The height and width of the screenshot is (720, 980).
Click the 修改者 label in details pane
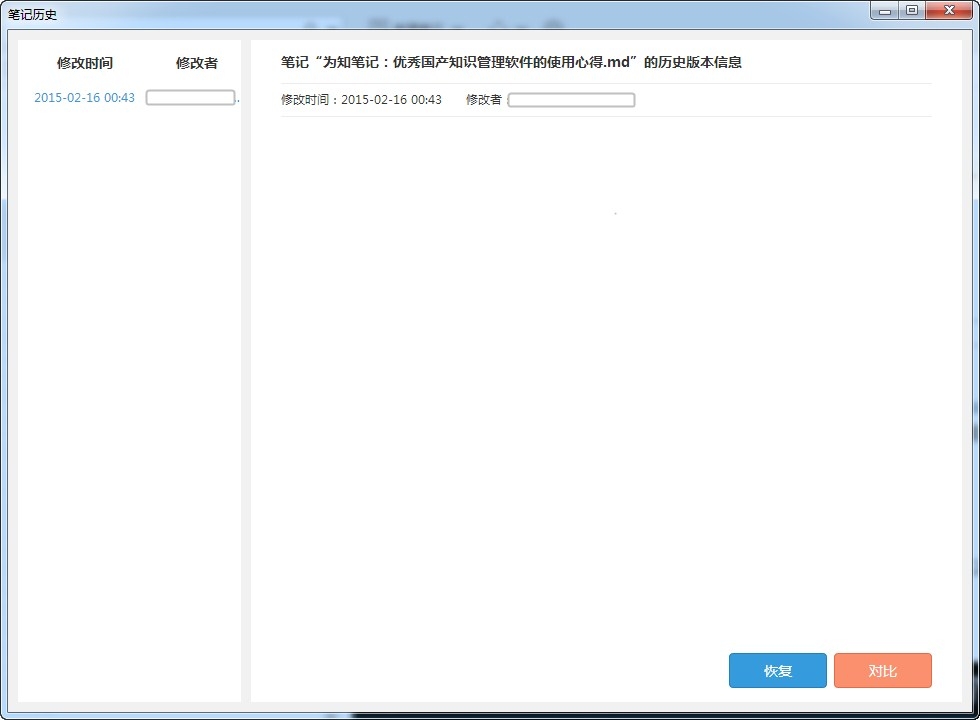coord(483,100)
